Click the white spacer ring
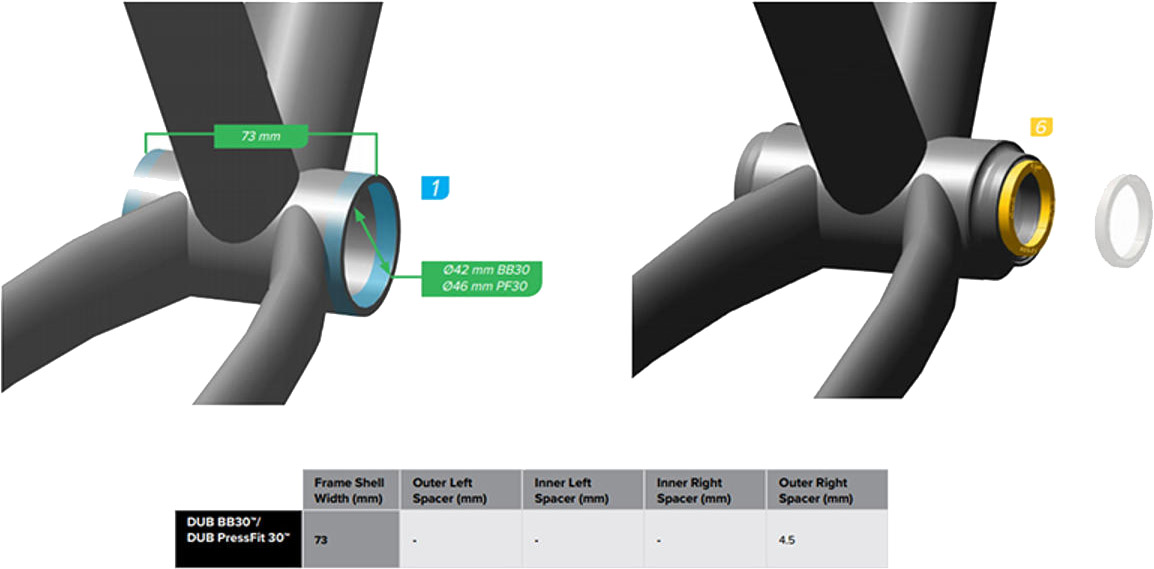Image resolution: width=1154 pixels, height=569 pixels. click(1124, 219)
